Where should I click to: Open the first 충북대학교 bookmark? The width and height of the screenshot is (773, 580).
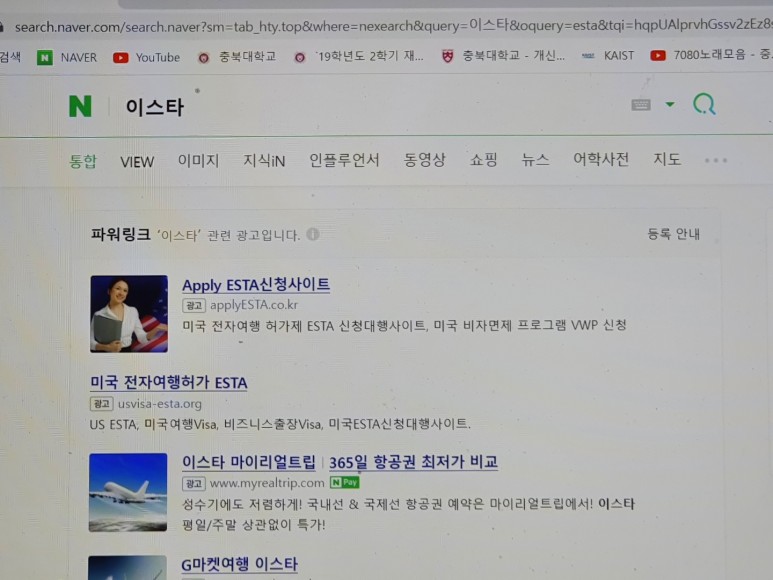(x=237, y=57)
